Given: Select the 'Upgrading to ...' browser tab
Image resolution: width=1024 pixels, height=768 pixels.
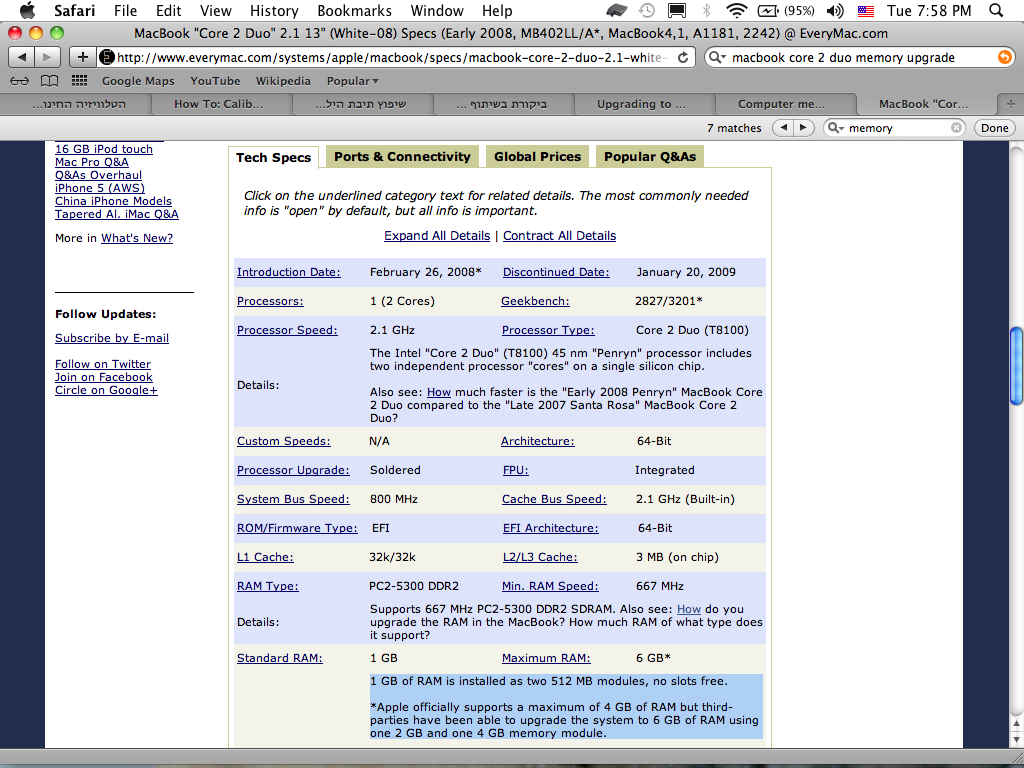Looking at the screenshot, I should pos(641,104).
